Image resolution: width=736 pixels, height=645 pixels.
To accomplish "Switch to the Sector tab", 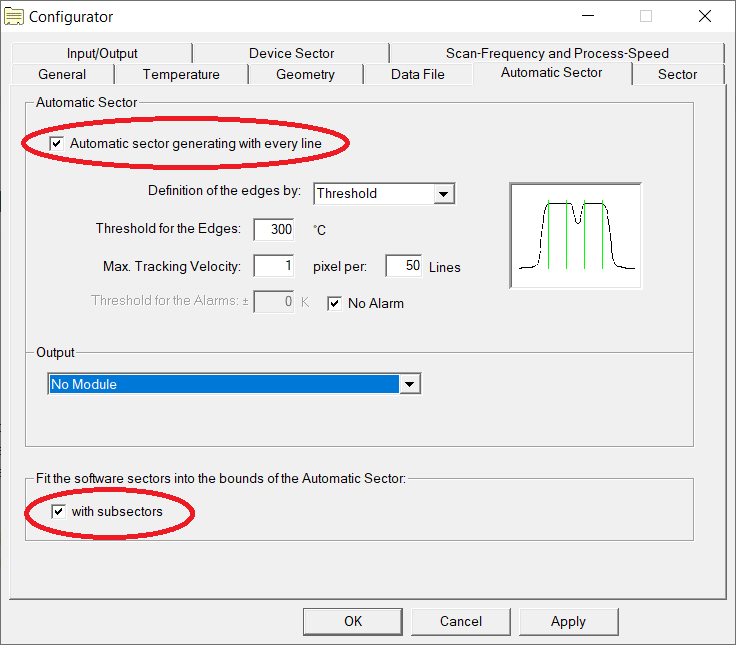I will [677, 74].
